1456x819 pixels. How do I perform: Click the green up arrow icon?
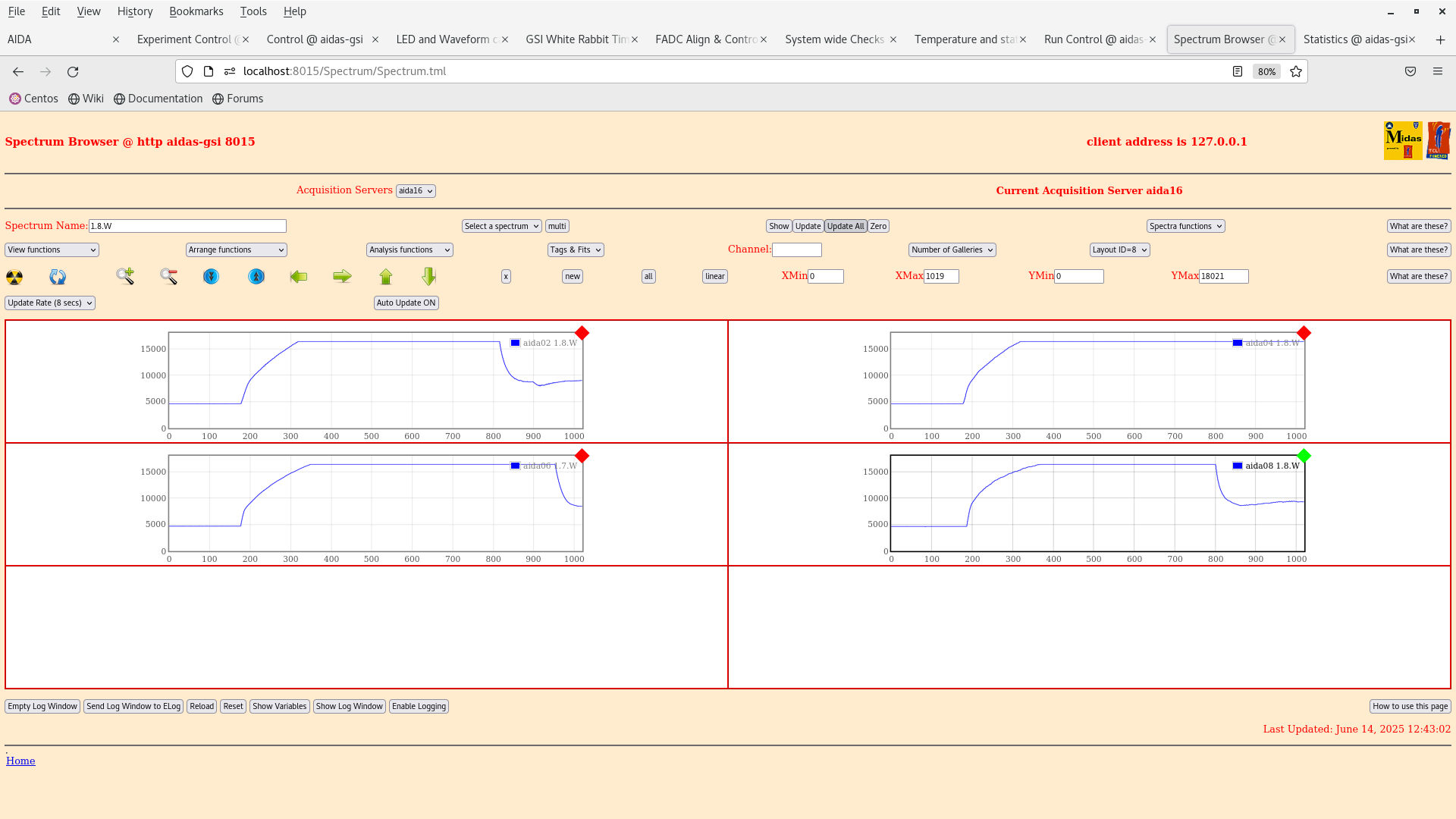coord(386,277)
